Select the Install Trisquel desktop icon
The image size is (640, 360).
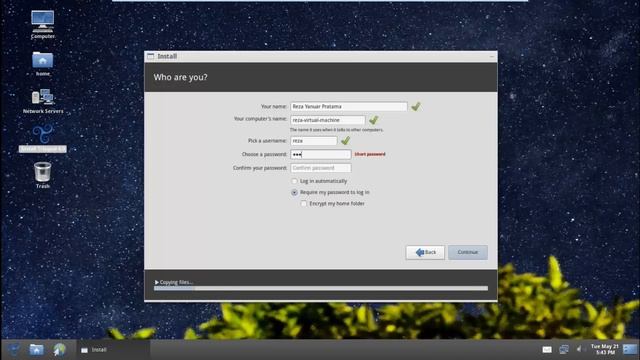pyautogui.click(x=42, y=139)
